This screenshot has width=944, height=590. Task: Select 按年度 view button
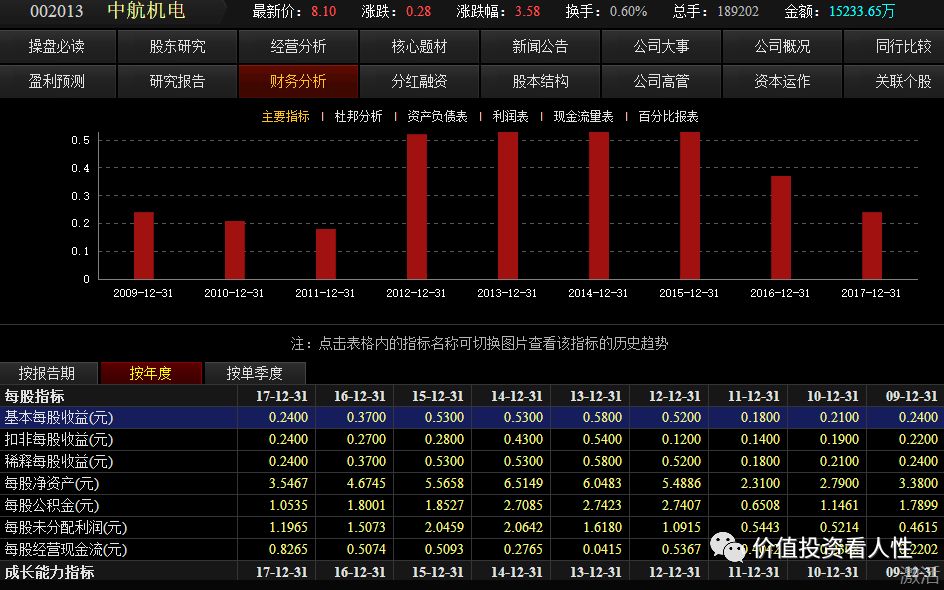[x=151, y=373]
